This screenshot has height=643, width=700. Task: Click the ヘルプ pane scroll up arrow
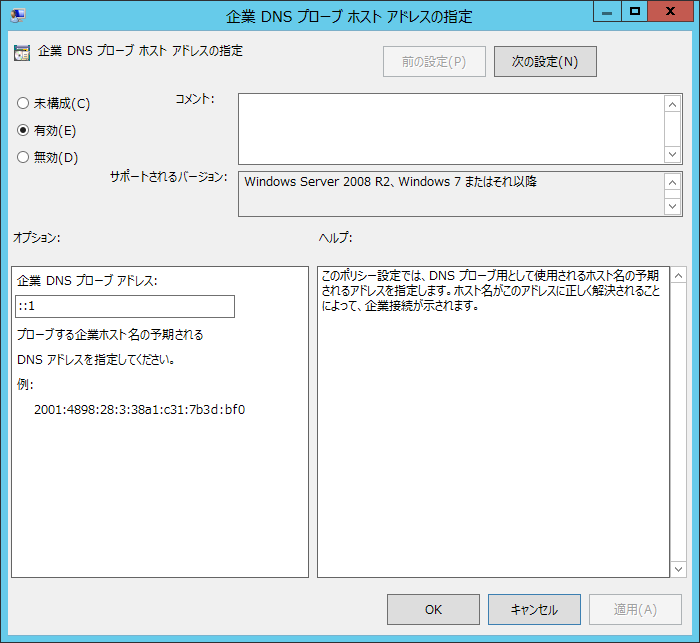(677, 275)
